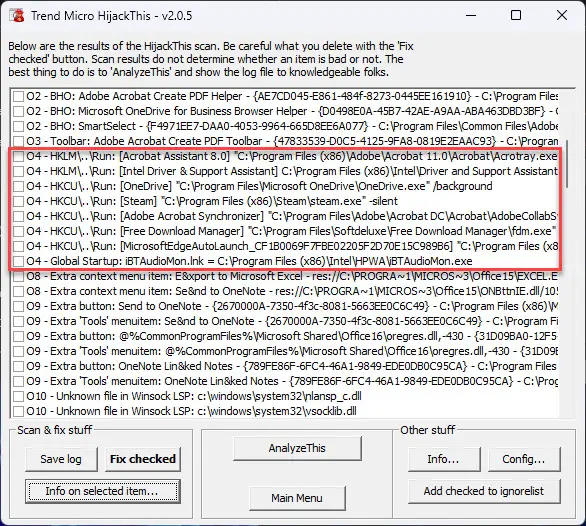Open the Config... settings

point(524,459)
